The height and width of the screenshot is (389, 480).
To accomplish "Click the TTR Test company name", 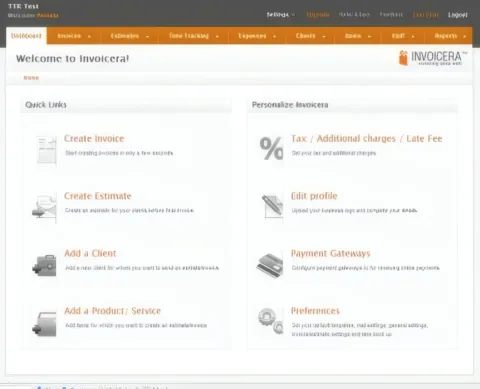I will pos(23,6).
